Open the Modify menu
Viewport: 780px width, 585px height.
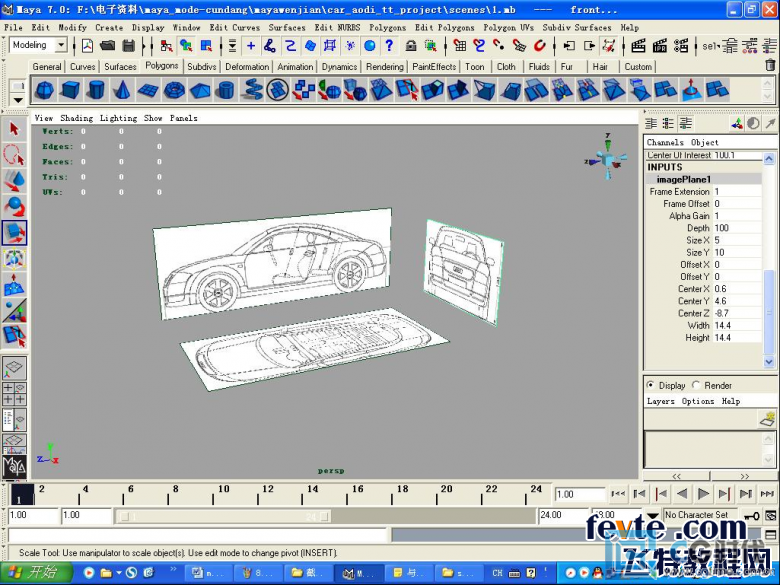click(x=73, y=27)
